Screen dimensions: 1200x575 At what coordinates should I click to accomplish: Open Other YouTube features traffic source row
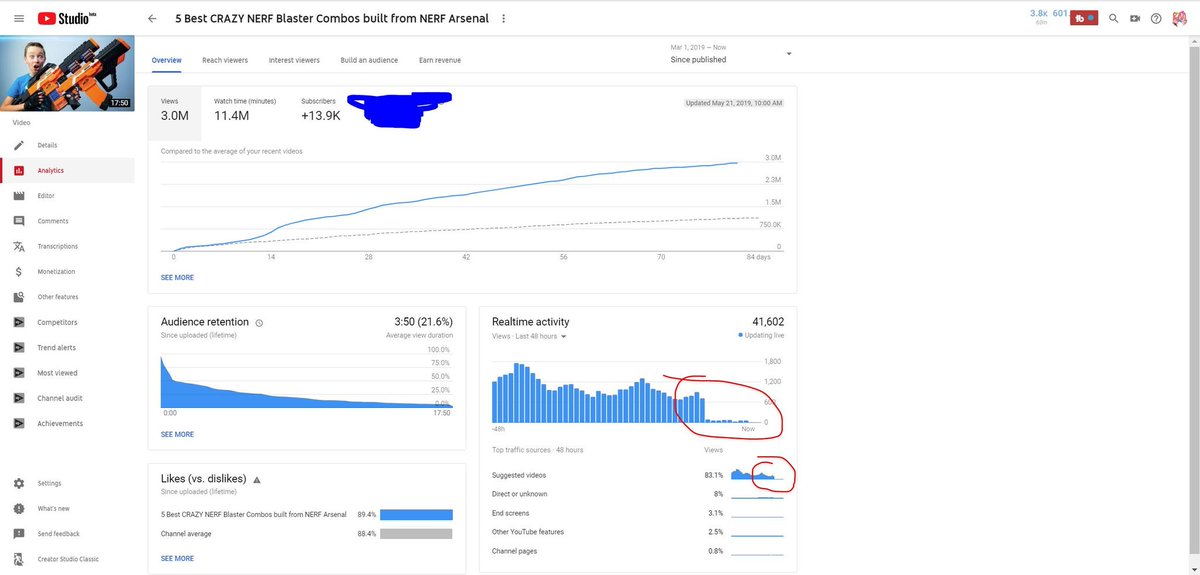pyautogui.click(x=638, y=532)
